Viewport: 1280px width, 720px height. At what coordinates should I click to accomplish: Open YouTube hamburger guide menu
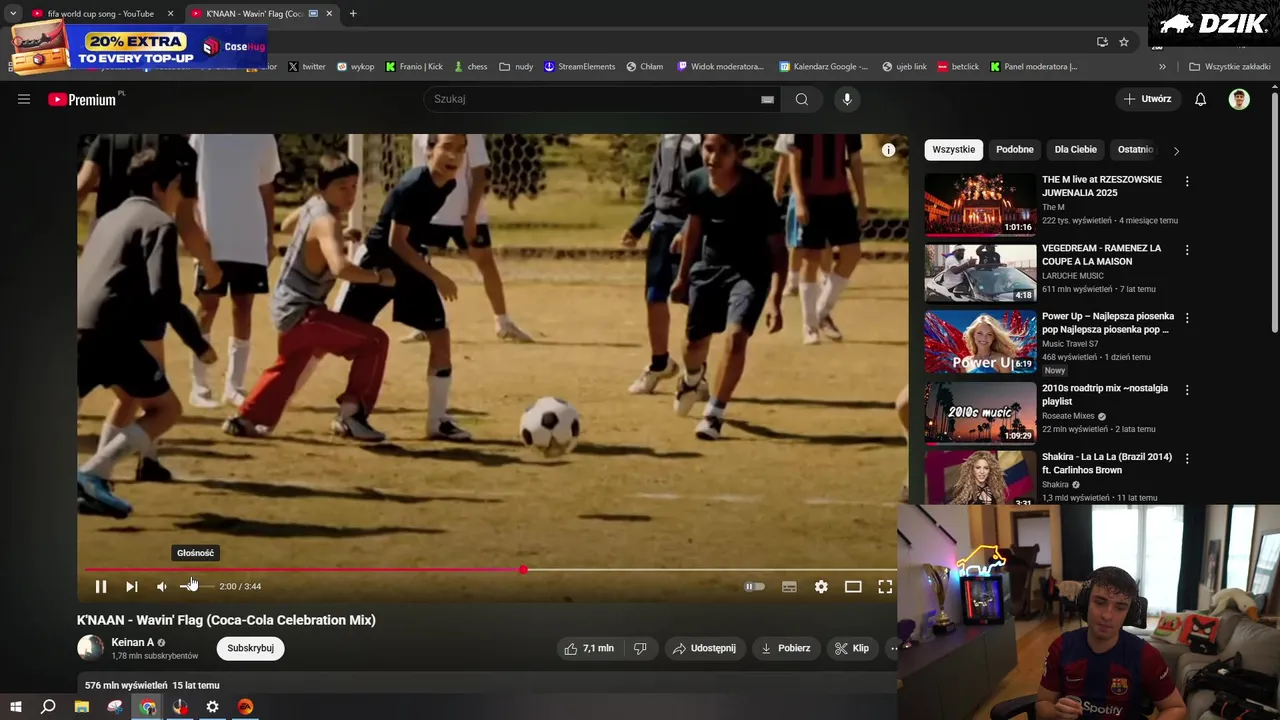click(x=24, y=99)
